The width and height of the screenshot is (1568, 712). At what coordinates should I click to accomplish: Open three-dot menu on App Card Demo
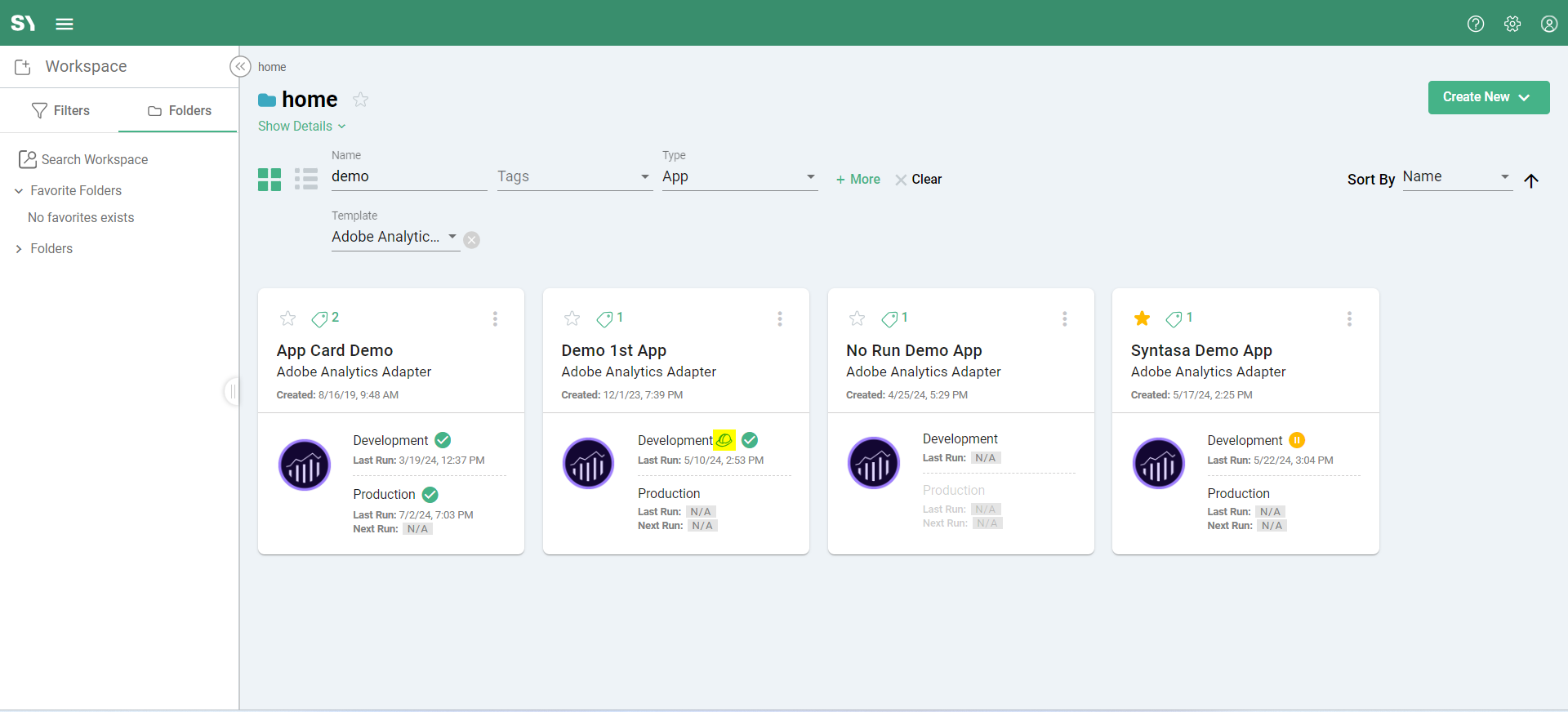point(495,318)
